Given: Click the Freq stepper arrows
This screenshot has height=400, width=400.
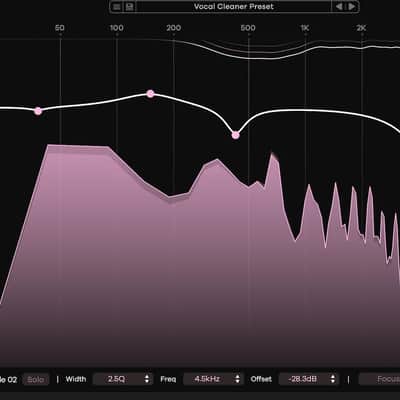Looking at the screenshot, I should pos(237,379).
